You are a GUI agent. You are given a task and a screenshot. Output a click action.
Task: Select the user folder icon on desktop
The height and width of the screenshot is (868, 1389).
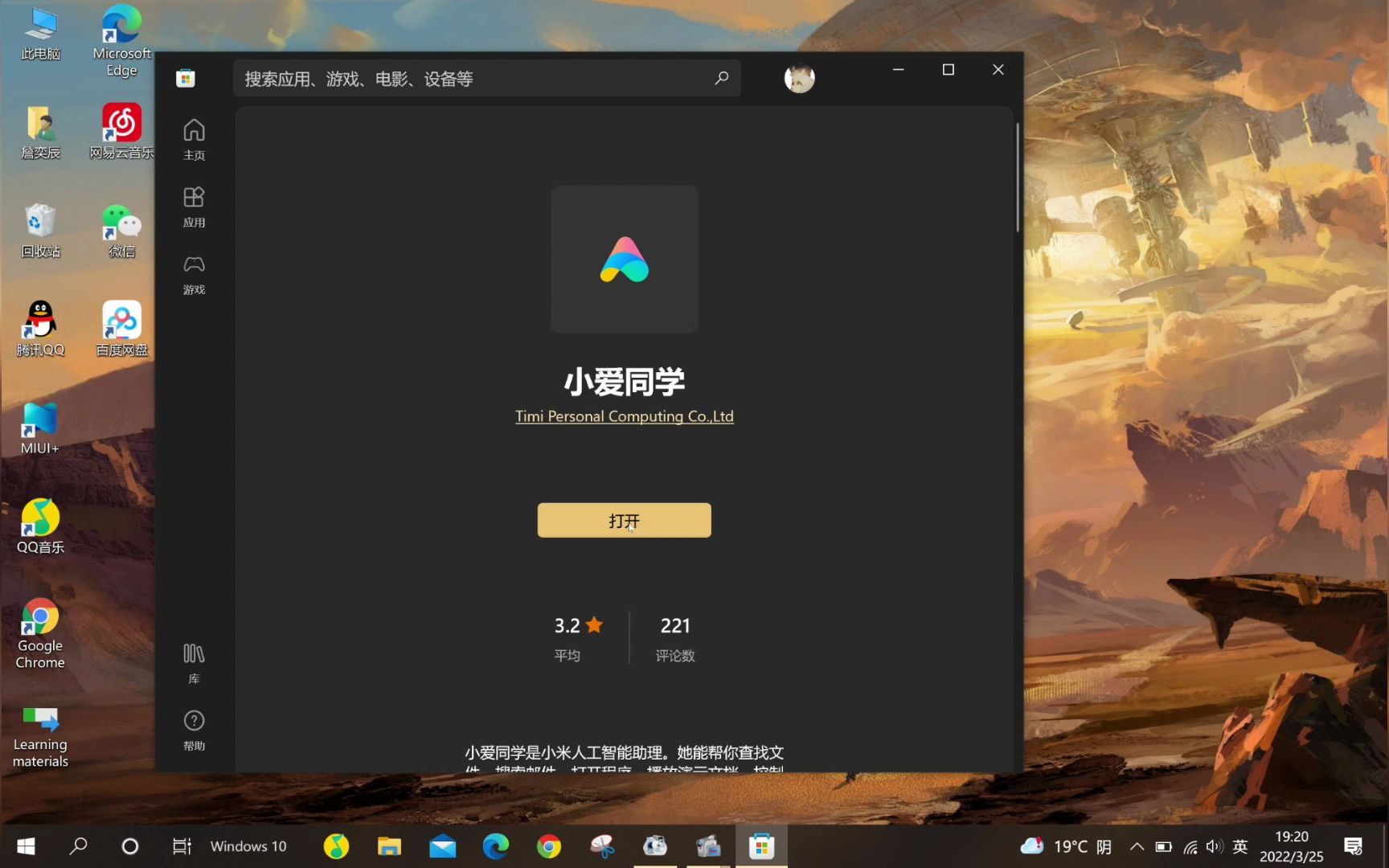tap(40, 132)
